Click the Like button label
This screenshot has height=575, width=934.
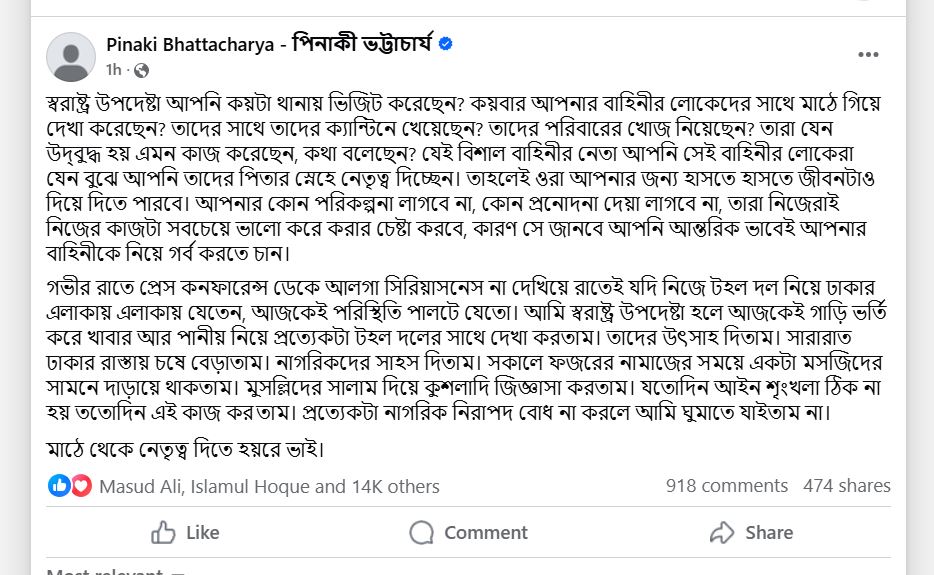203,532
